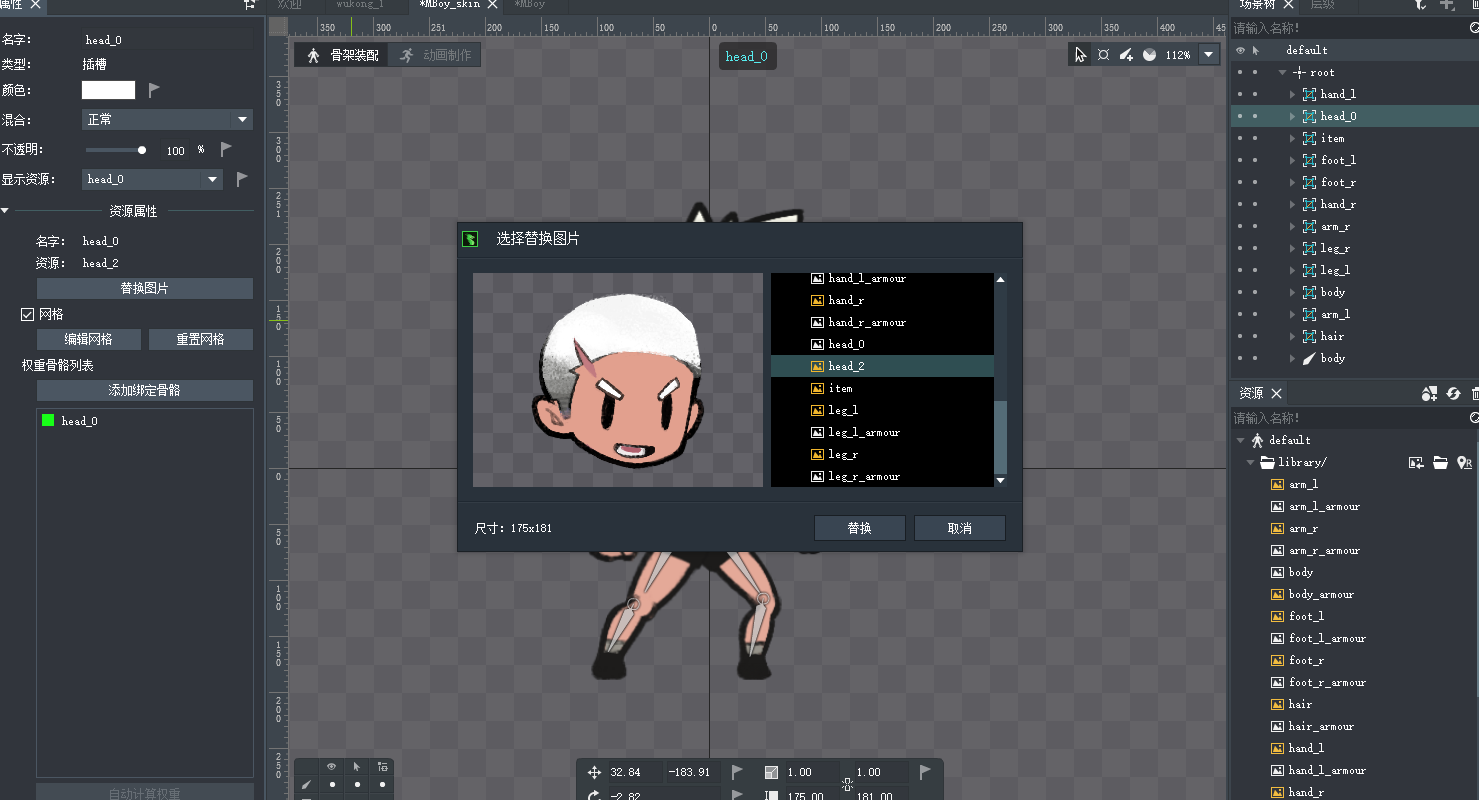
Task: Click the flag beside scale values
Action: pos(925,772)
